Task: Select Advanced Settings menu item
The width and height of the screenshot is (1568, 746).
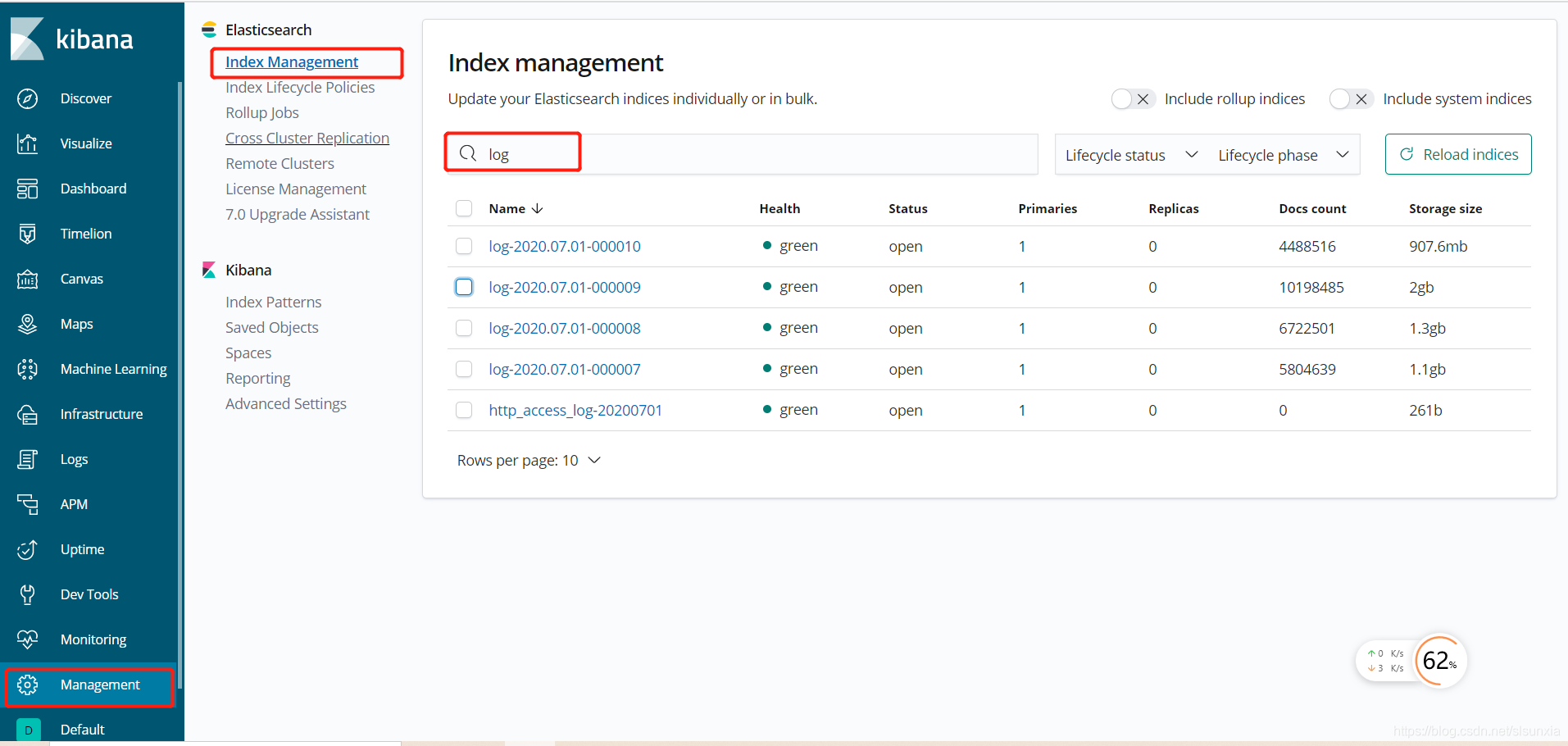Action: pos(286,403)
